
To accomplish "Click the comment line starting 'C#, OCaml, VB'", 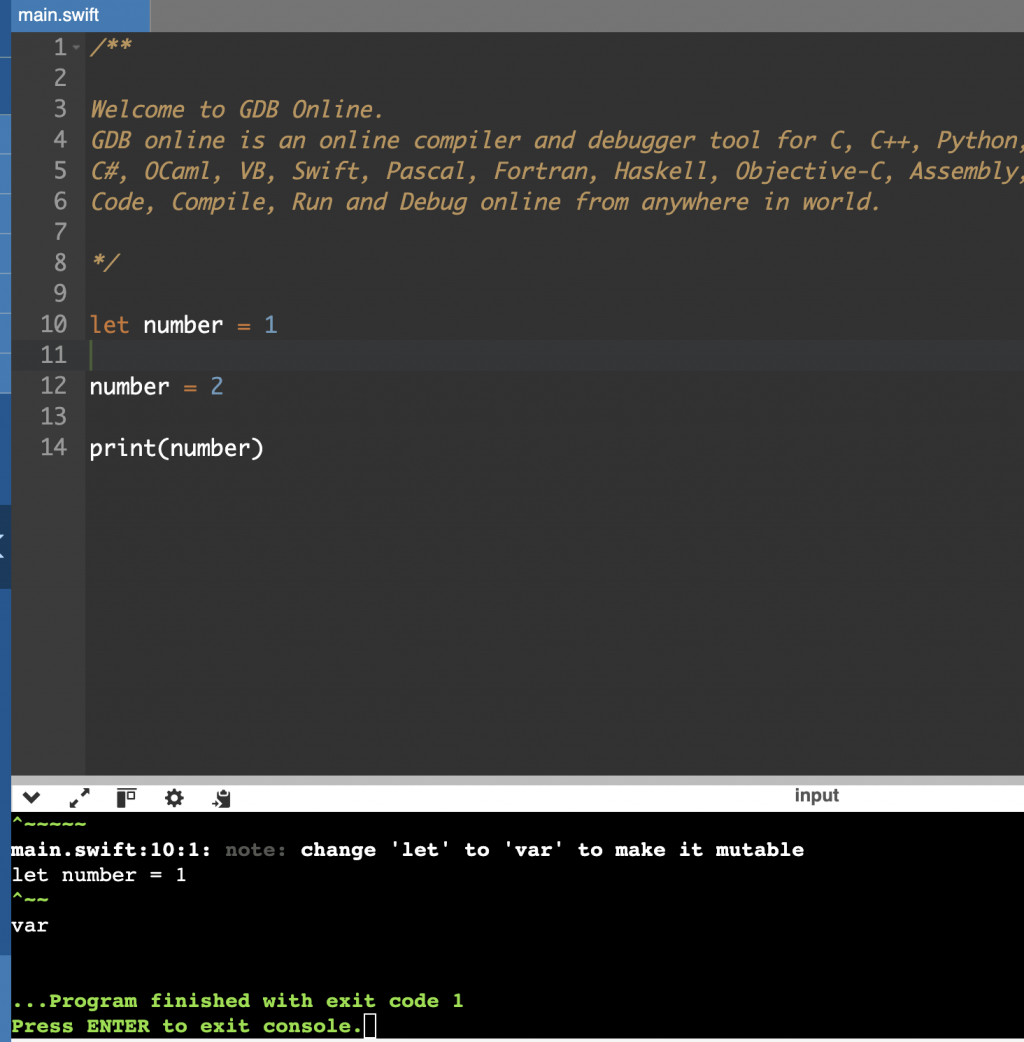I will point(557,171).
